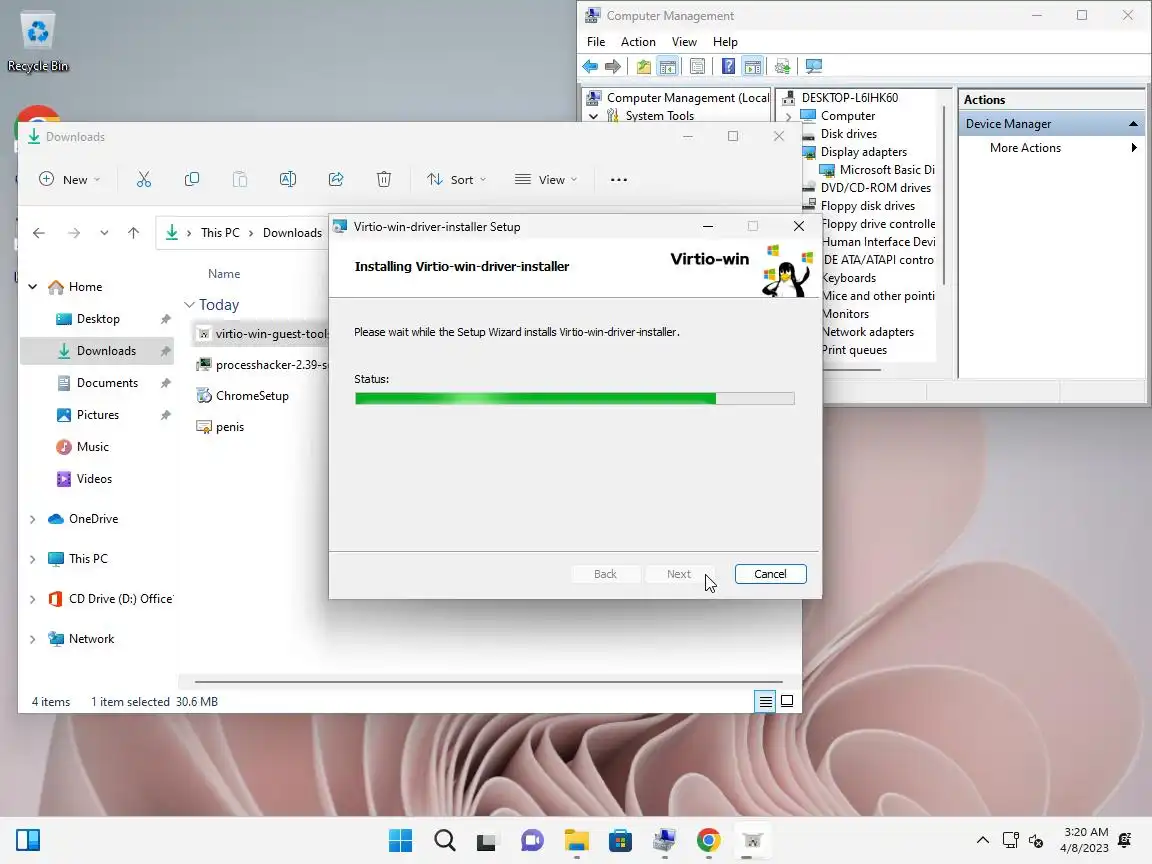This screenshot has height=864, width=1152.
Task: Open Properties icon in Computer Management toolbar
Action: click(x=697, y=67)
